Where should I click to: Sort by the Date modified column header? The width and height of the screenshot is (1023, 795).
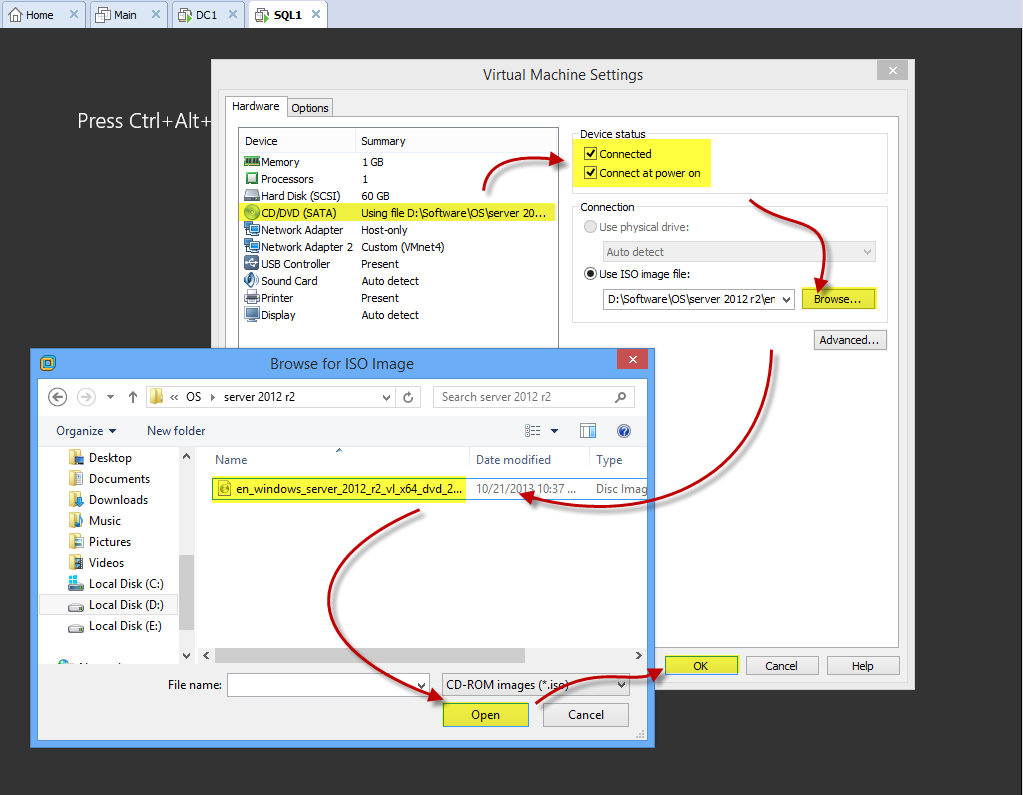[513, 460]
